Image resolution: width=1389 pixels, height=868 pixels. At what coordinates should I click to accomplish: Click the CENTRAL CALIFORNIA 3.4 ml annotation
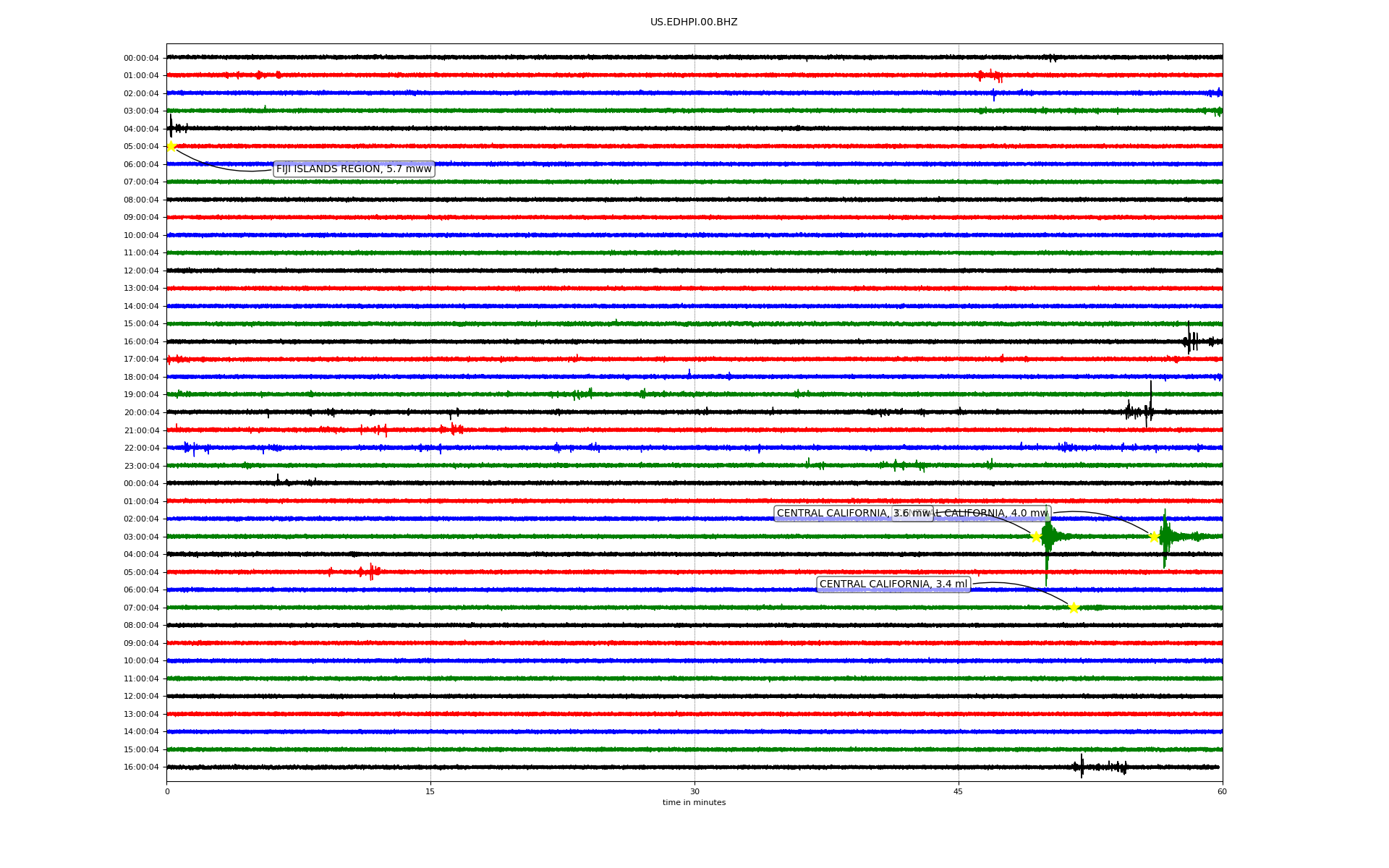click(x=893, y=584)
